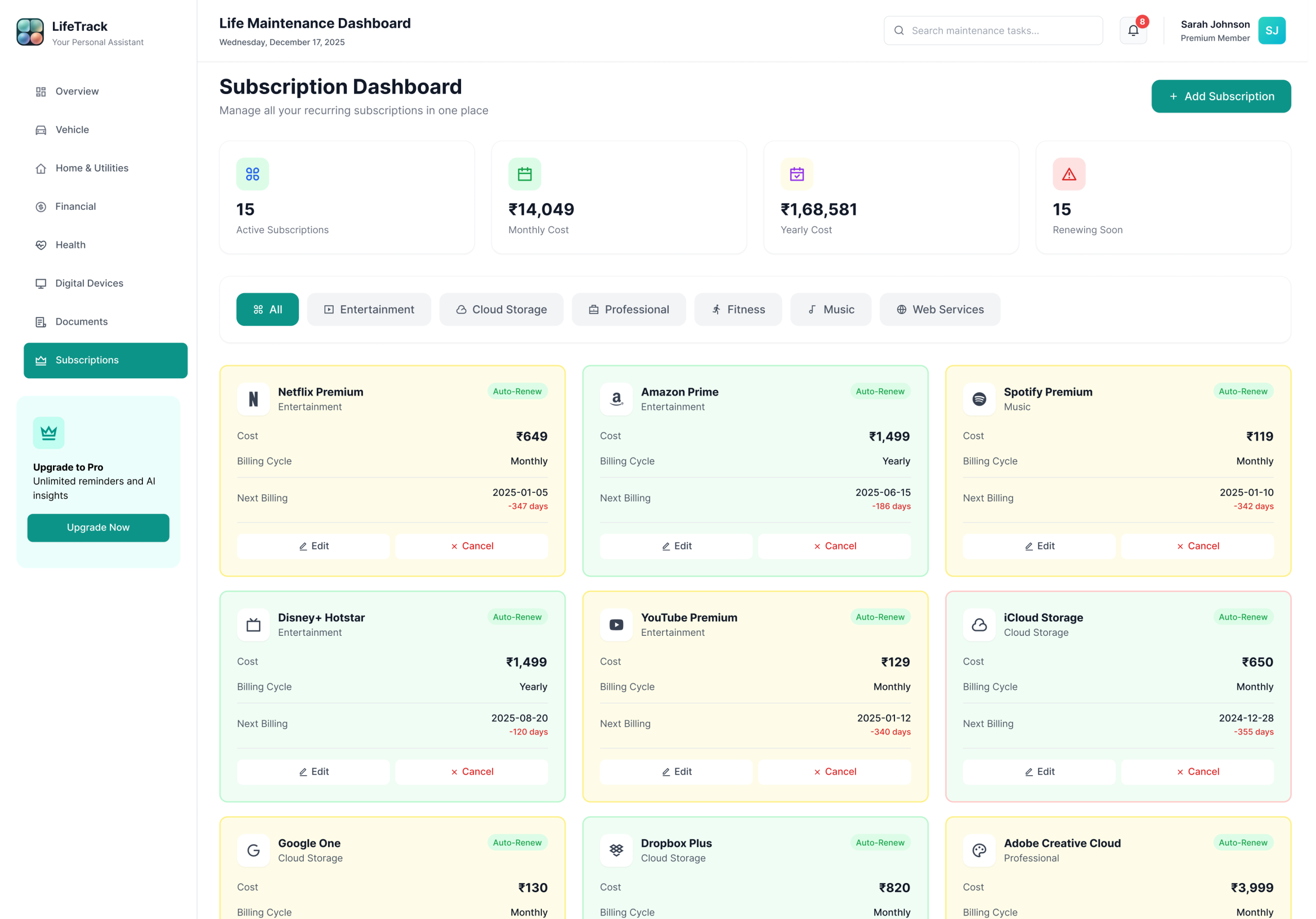Click the LifeTrack logo icon
The image size is (1316, 919).
(x=30, y=31)
